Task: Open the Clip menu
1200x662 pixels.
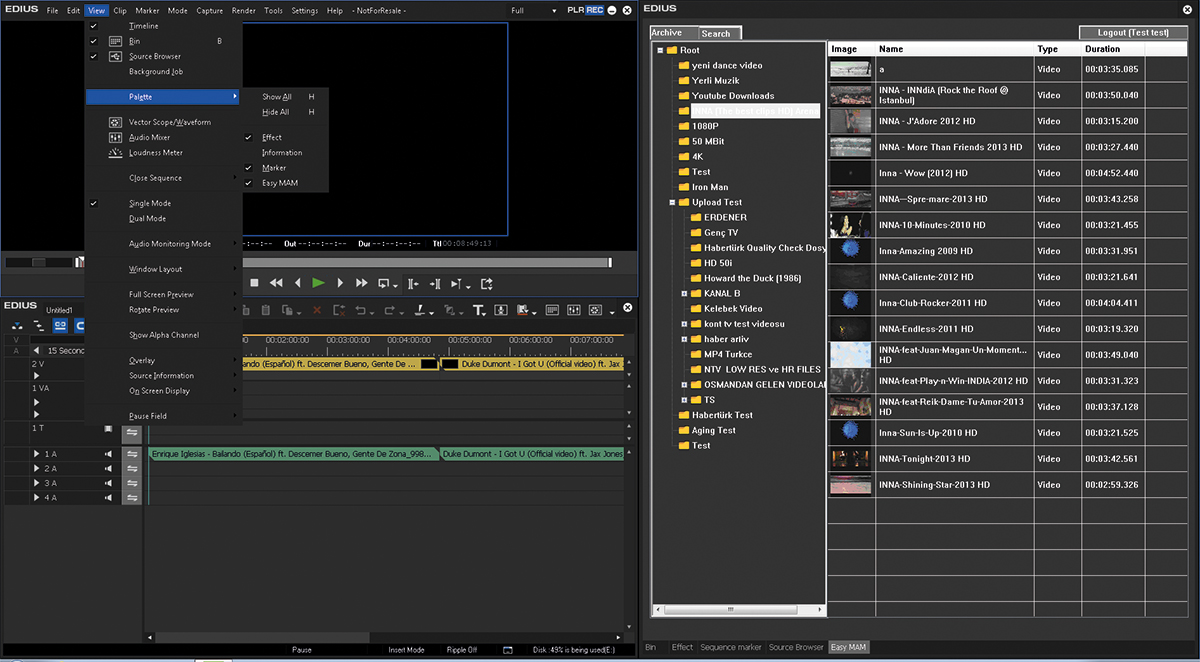Action: tap(120, 10)
